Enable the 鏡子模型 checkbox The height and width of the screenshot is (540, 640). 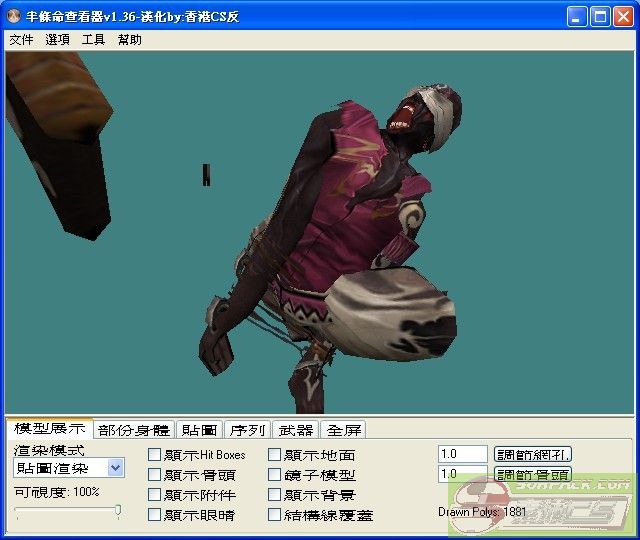pos(275,475)
